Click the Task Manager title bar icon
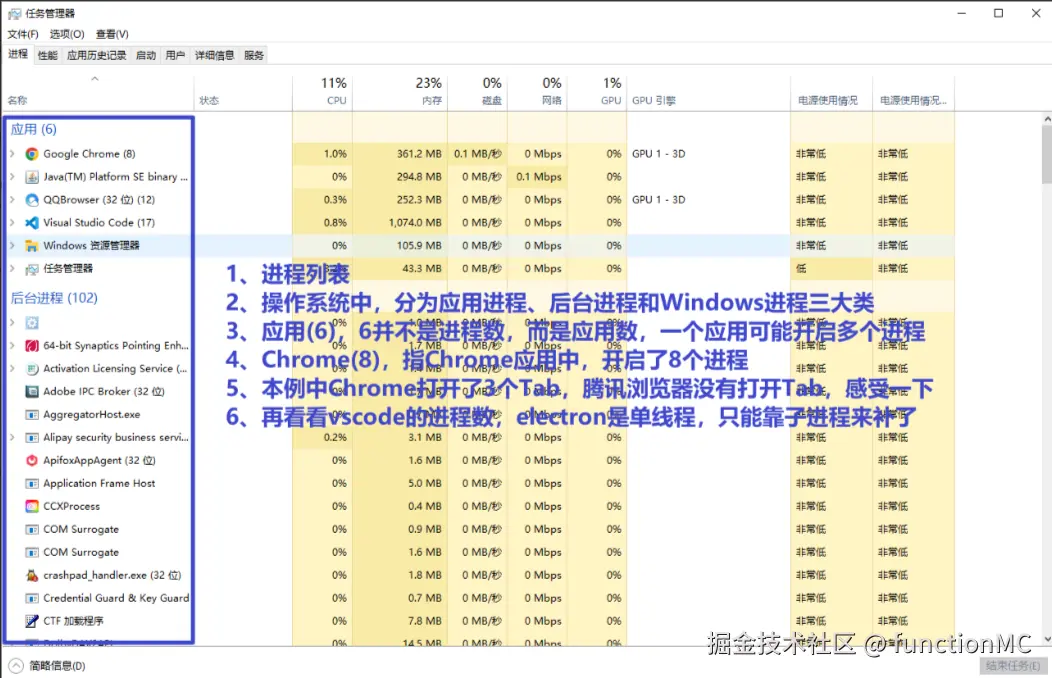Viewport: 1052px width, 678px height. point(15,13)
